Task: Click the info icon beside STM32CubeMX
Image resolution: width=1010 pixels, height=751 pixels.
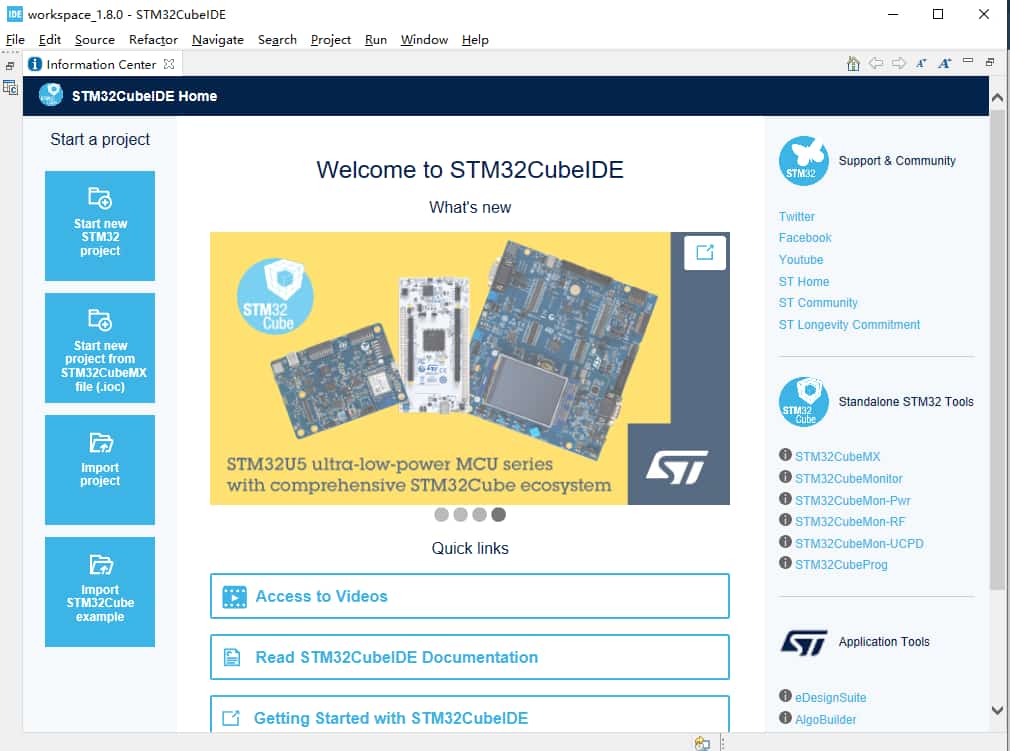Action: (x=785, y=456)
